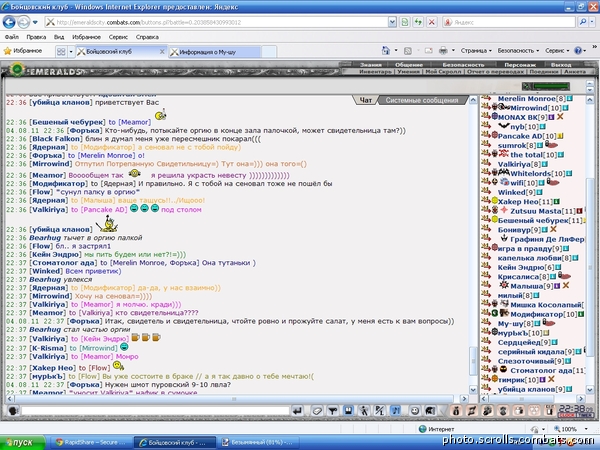Screen dimensions: 600x450
Task: Open the address bar URL dropdown
Action: [x=392, y=22]
